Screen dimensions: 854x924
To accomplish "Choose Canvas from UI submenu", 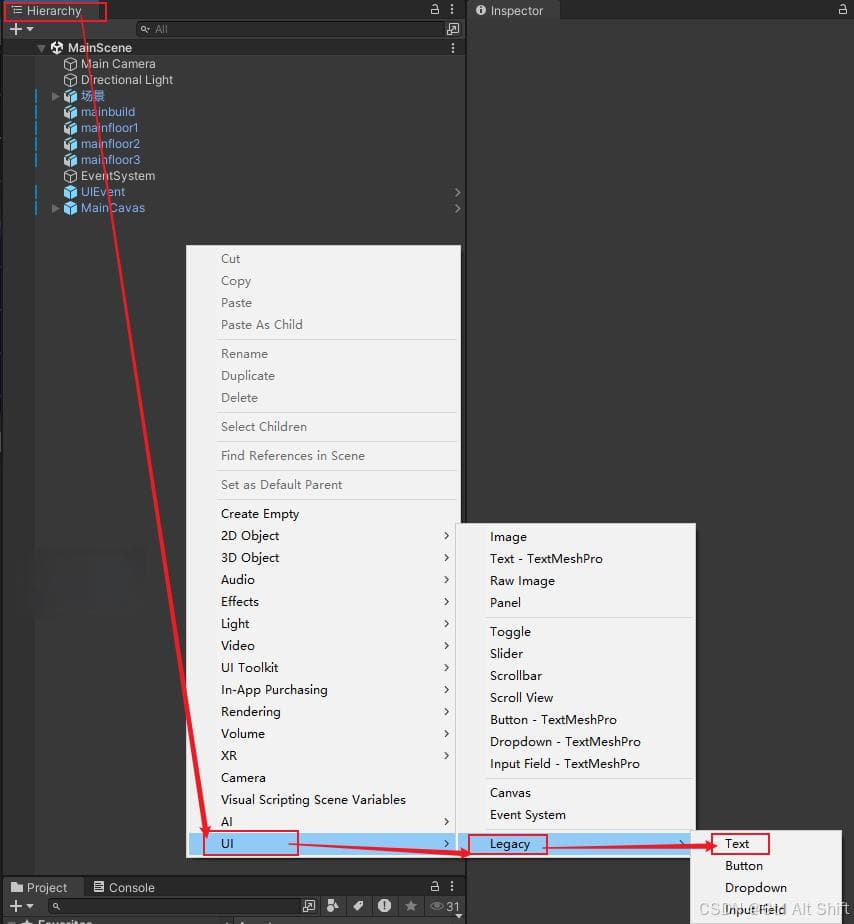I will pos(576,793).
